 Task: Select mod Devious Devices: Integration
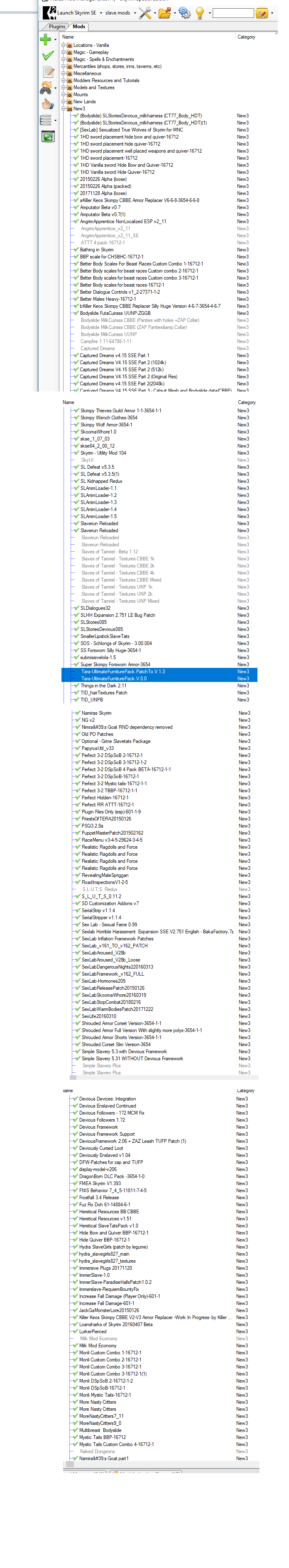pos(107,1099)
